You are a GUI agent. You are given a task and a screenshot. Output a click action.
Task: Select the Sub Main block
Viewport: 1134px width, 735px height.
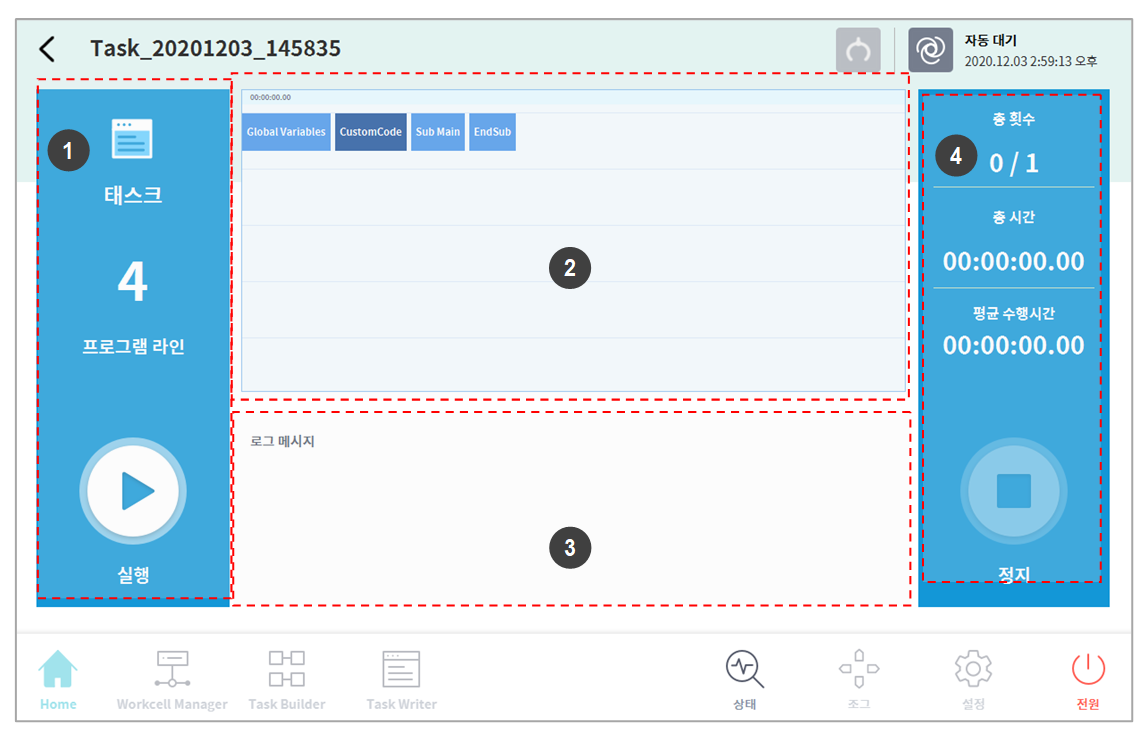click(x=438, y=132)
